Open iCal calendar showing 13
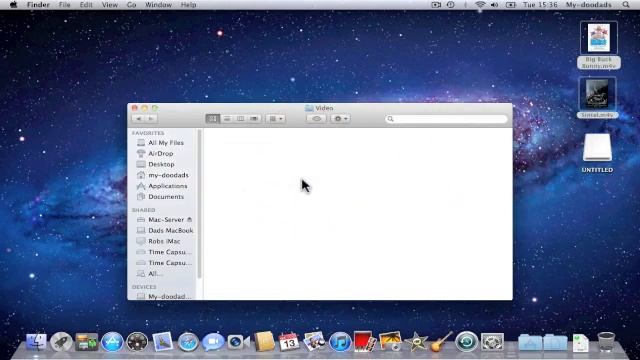Image resolution: width=640 pixels, height=360 pixels. 289,342
